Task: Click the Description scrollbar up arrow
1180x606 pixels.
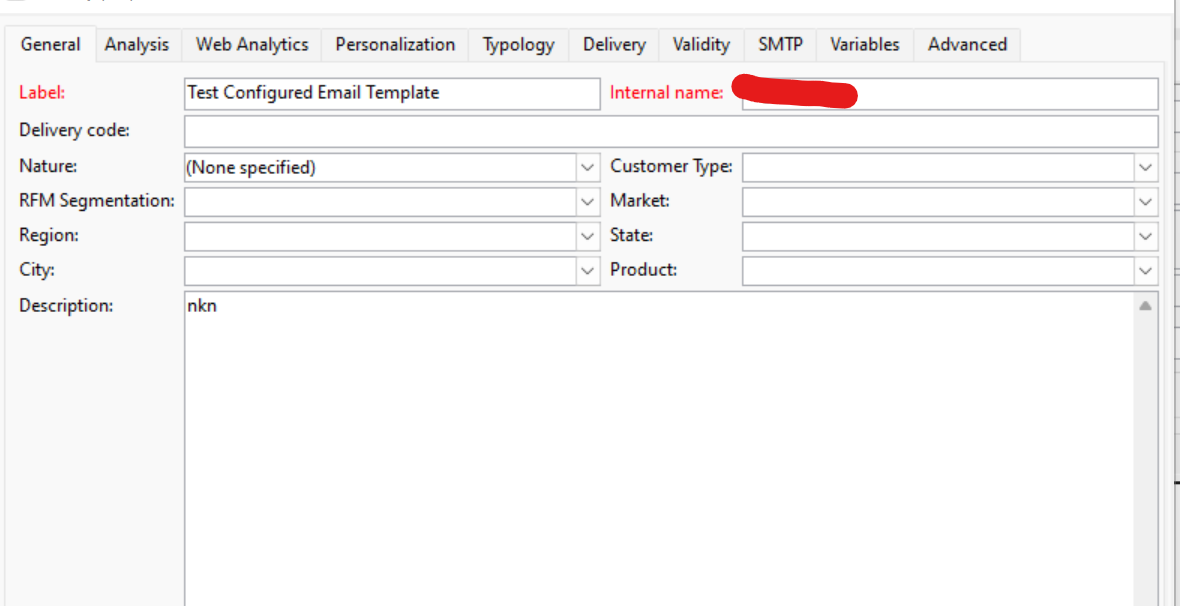Action: 1145,305
